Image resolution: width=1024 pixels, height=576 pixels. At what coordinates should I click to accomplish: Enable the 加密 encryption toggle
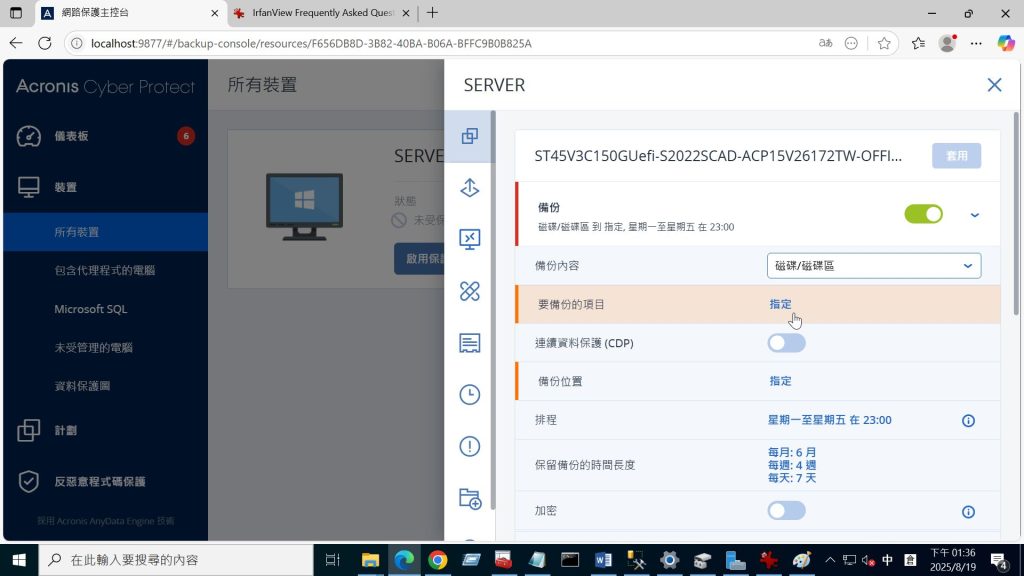pos(786,511)
